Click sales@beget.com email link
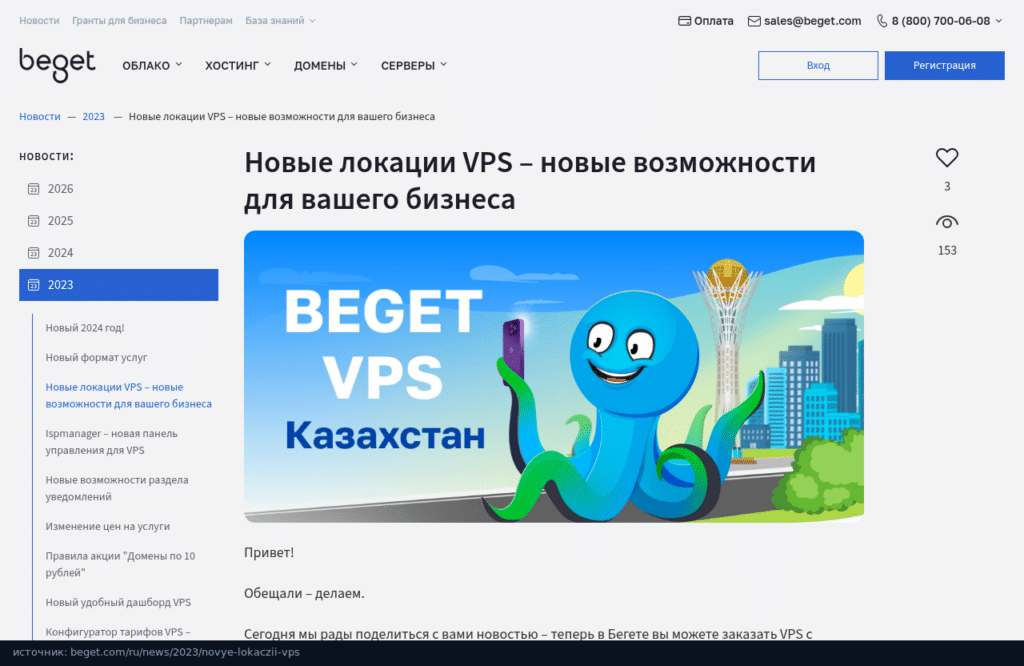The width and height of the screenshot is (1024, 666). pos(812,21)
